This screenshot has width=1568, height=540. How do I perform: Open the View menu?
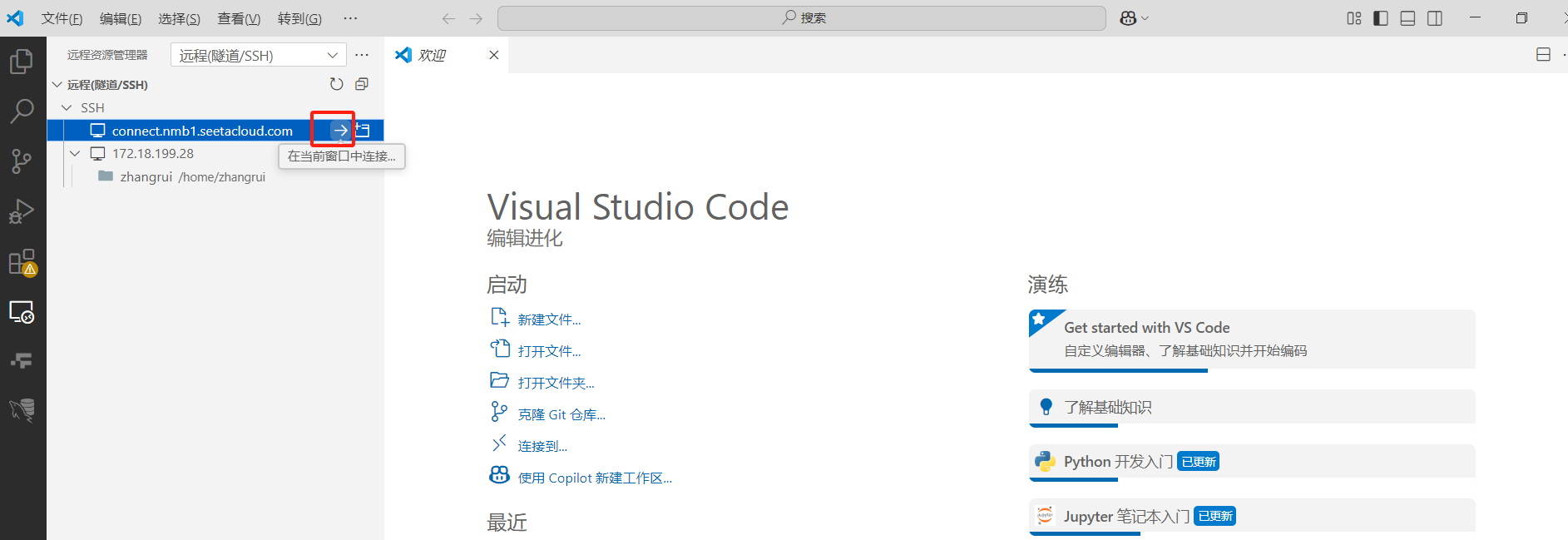(x=239, y=18)
